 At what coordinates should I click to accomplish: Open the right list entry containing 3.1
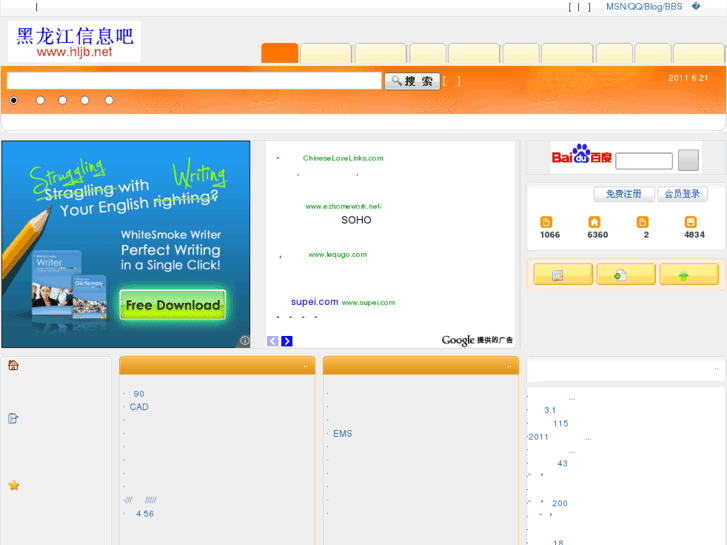[x=550, y=410]
